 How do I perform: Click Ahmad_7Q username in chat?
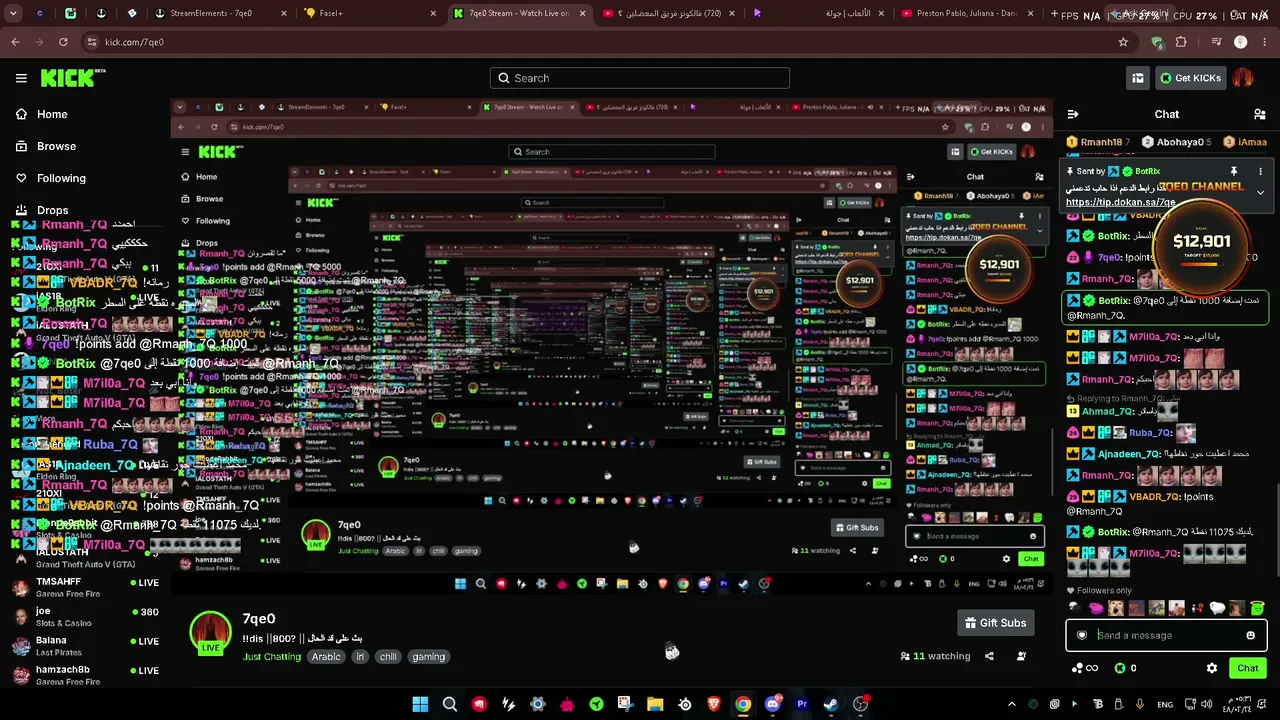click(1107, 411)
